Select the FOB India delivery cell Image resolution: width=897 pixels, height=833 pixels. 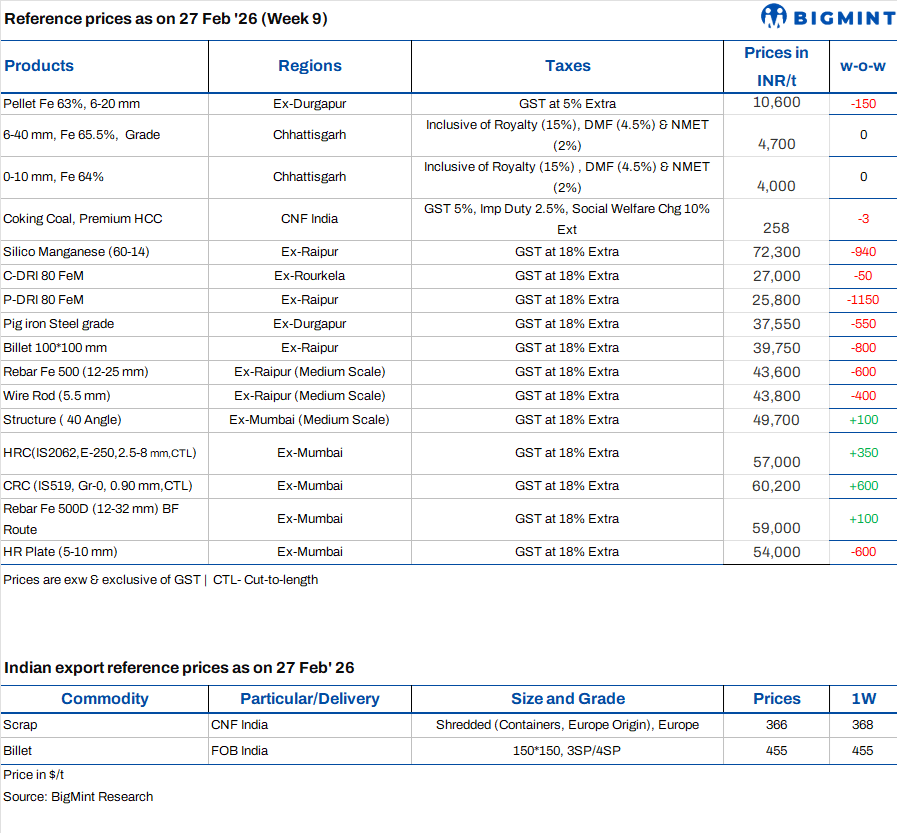[x=239, y=751]
